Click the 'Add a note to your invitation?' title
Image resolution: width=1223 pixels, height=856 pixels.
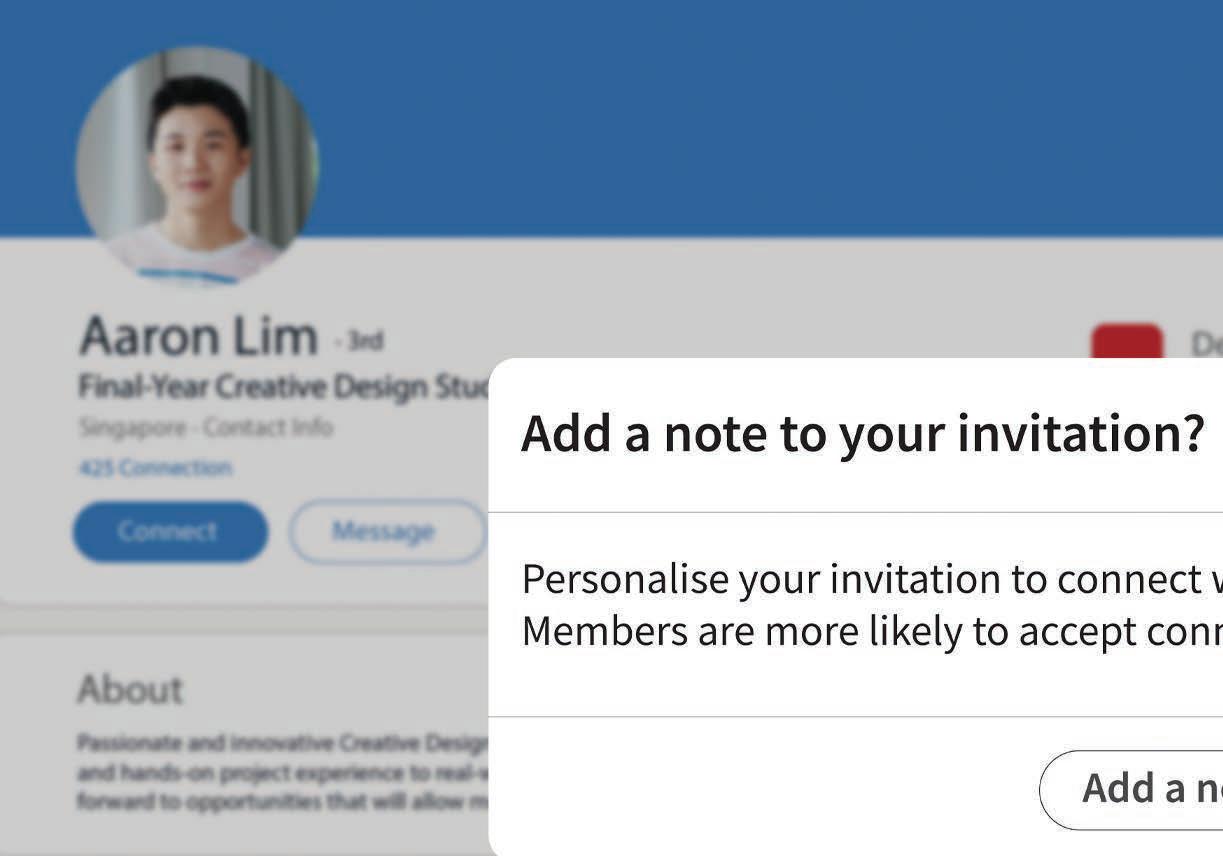coord(862,433)
